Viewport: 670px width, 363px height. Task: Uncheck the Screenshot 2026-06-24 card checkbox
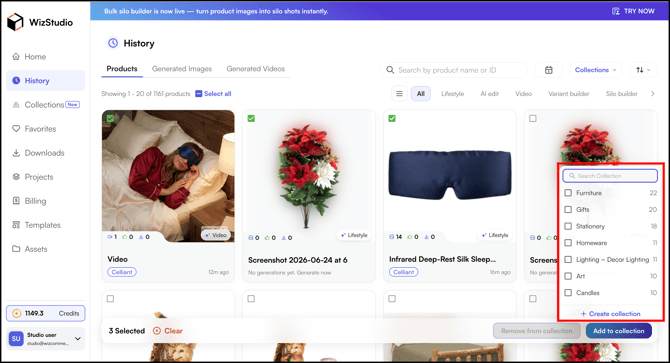251,118
